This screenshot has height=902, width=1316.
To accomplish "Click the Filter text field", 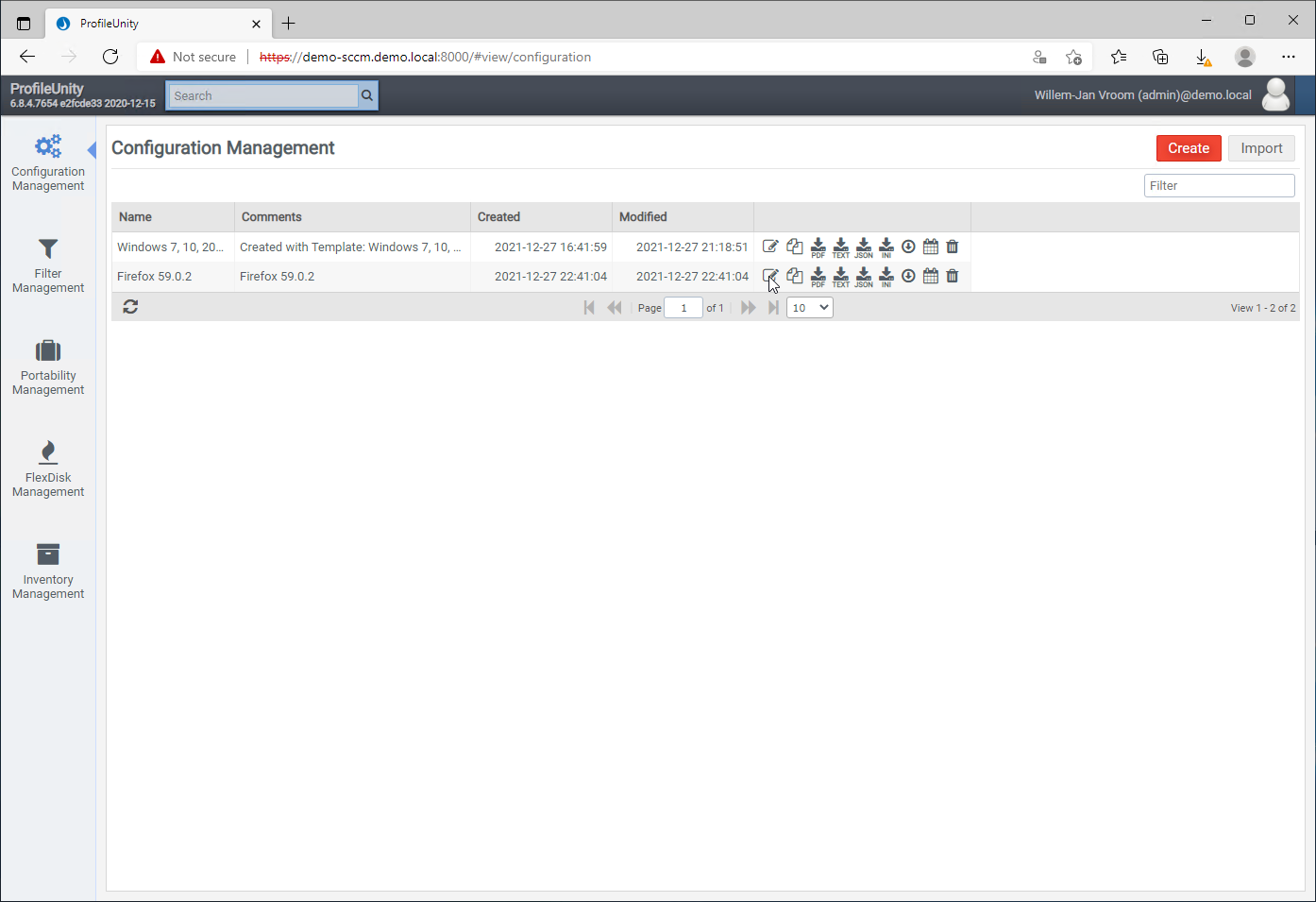I will coord(1219,186).
